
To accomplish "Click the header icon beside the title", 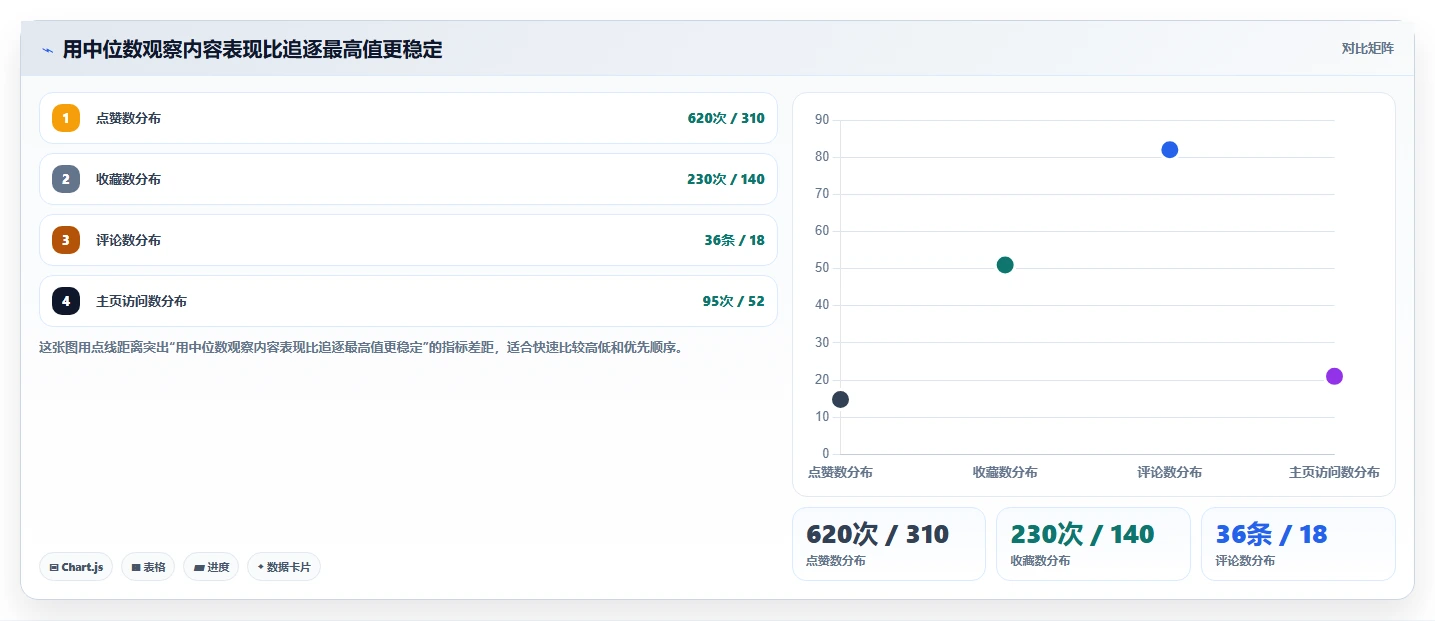I will click(47, 50).
